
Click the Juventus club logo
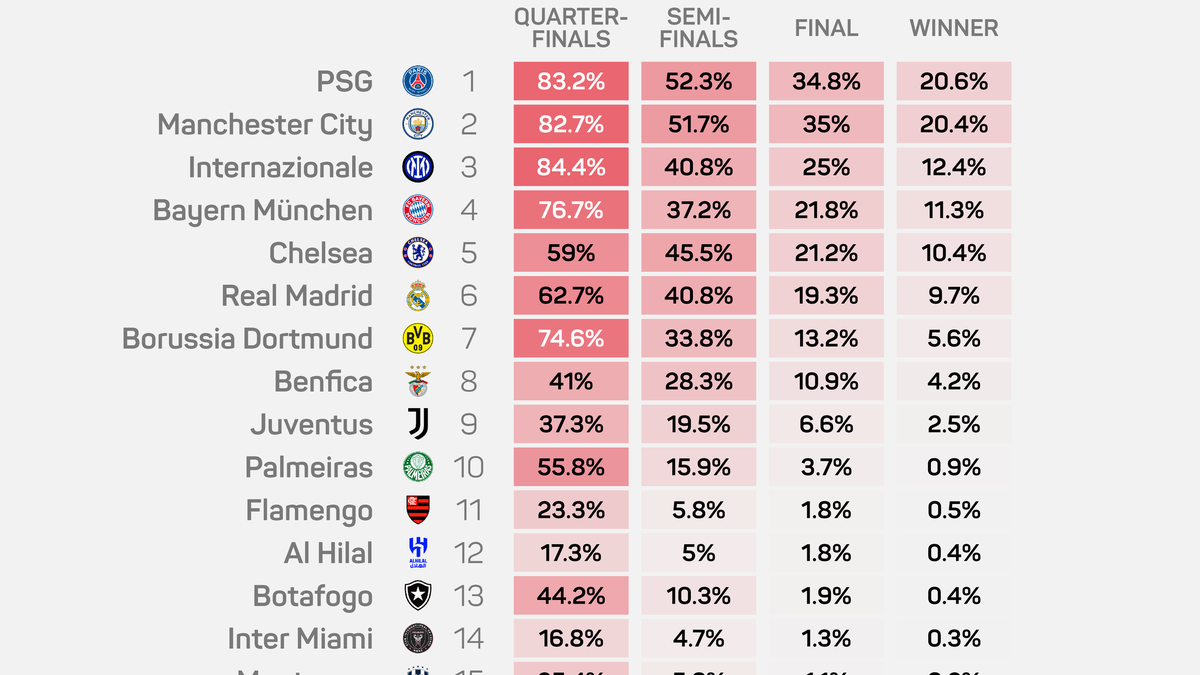[x=418, y=425]
